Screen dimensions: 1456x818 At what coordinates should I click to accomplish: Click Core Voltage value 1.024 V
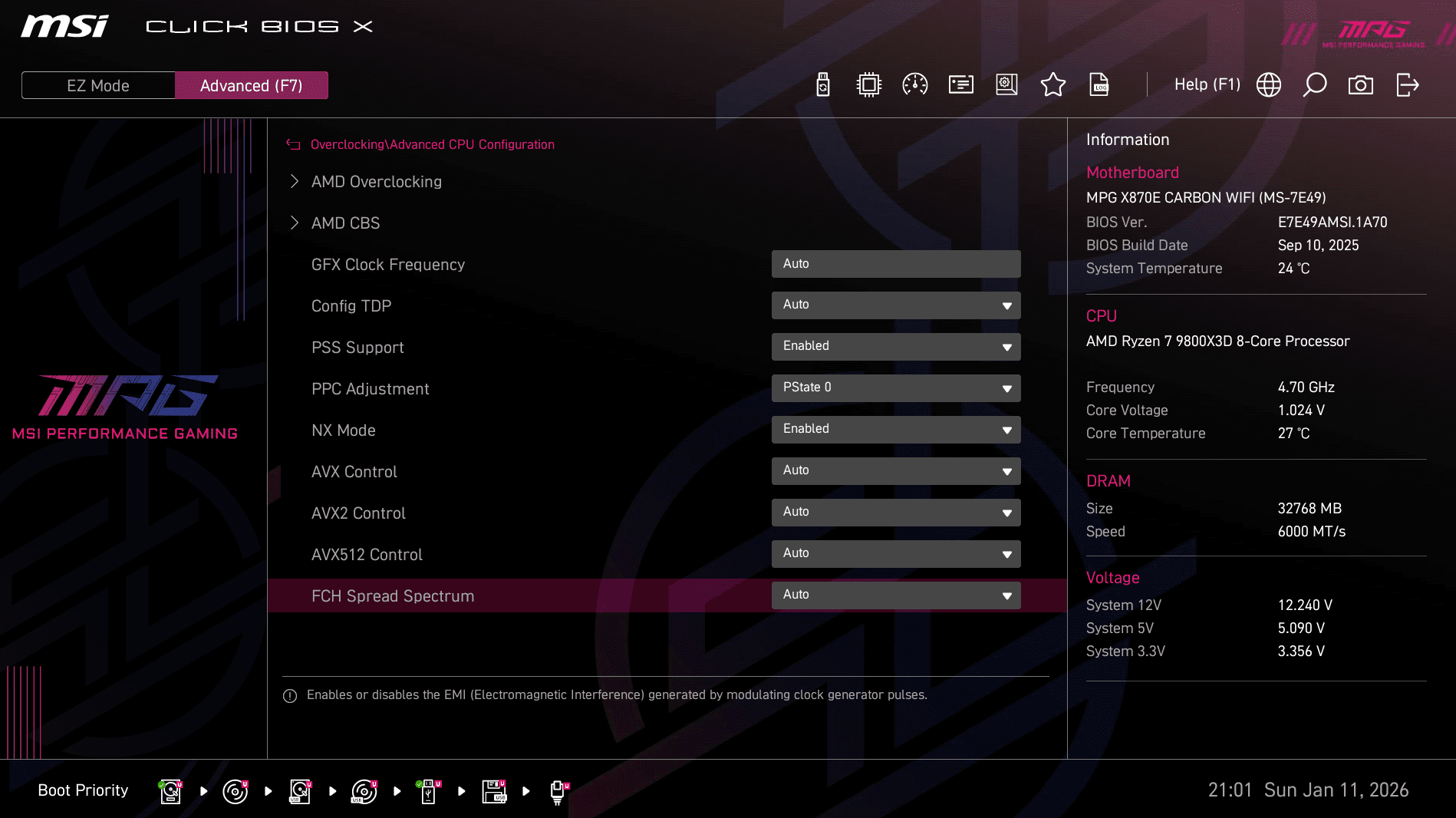(x=1301, y=411)
